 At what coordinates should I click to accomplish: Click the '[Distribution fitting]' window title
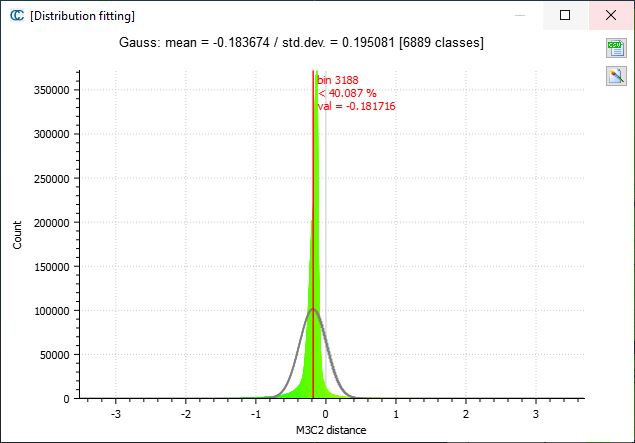coord(83,16)
